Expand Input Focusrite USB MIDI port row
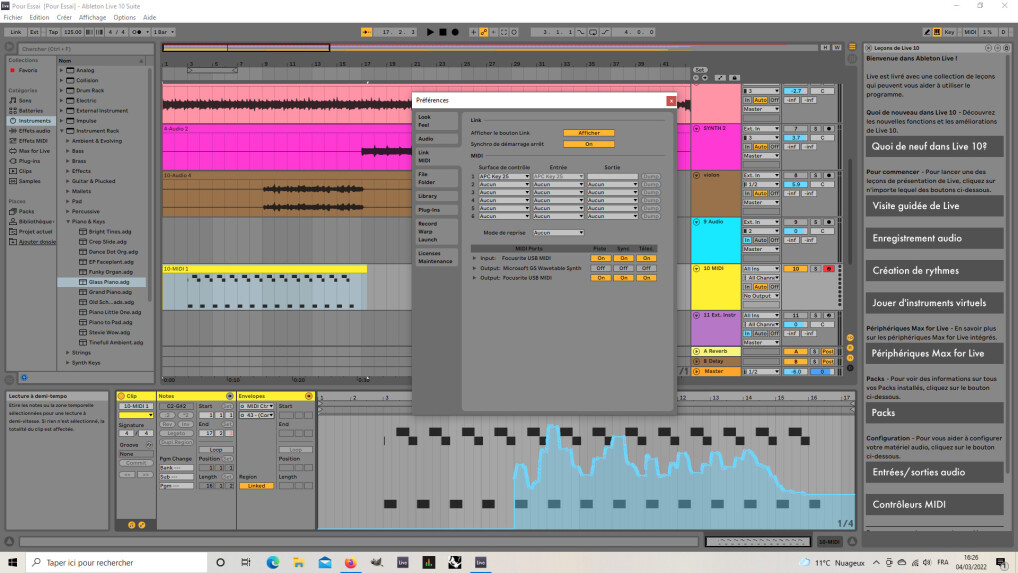Screen dimensions: 1018x573 474,258
